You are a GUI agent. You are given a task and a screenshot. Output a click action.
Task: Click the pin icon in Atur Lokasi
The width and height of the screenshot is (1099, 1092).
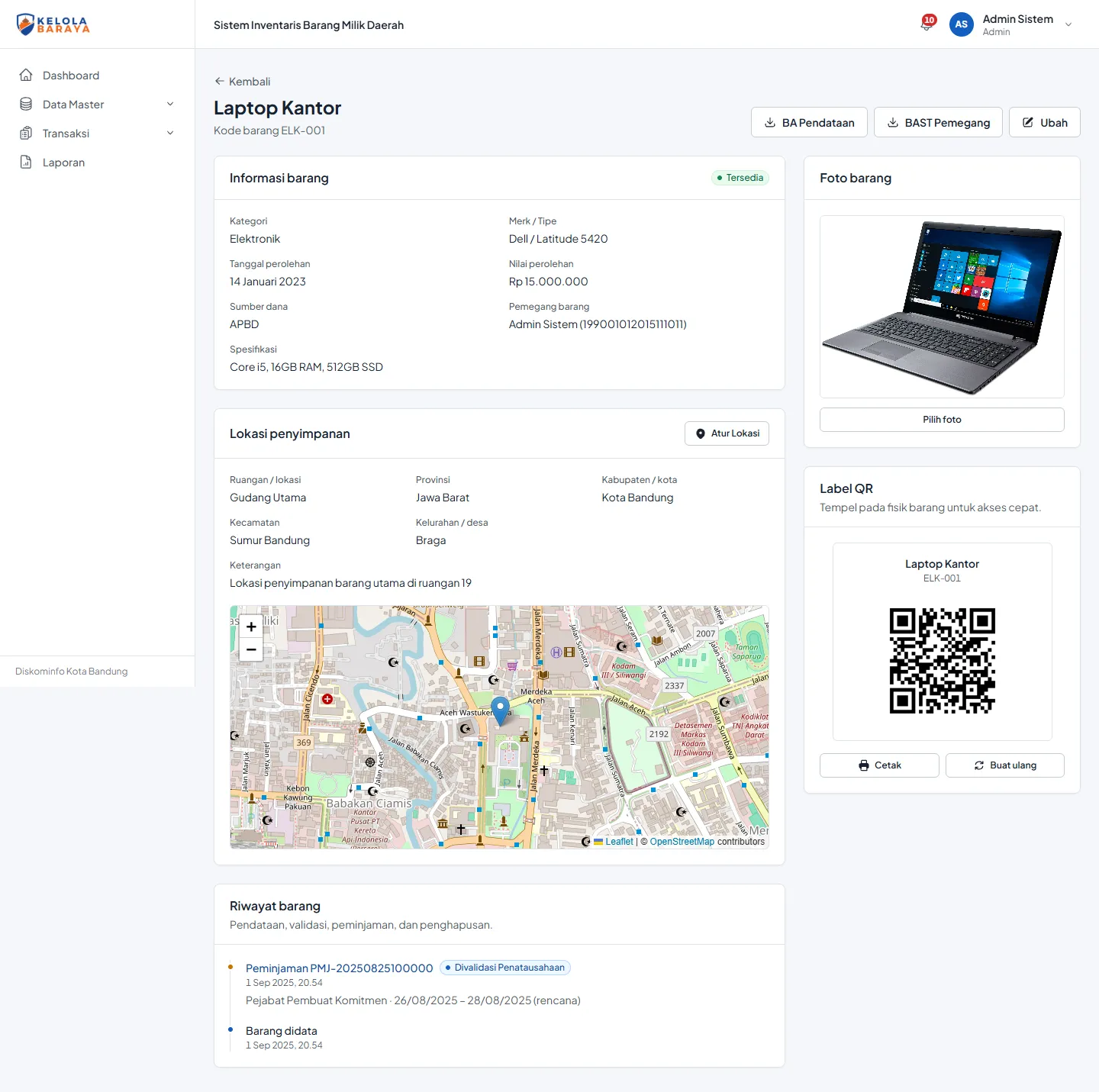[701, 433]
